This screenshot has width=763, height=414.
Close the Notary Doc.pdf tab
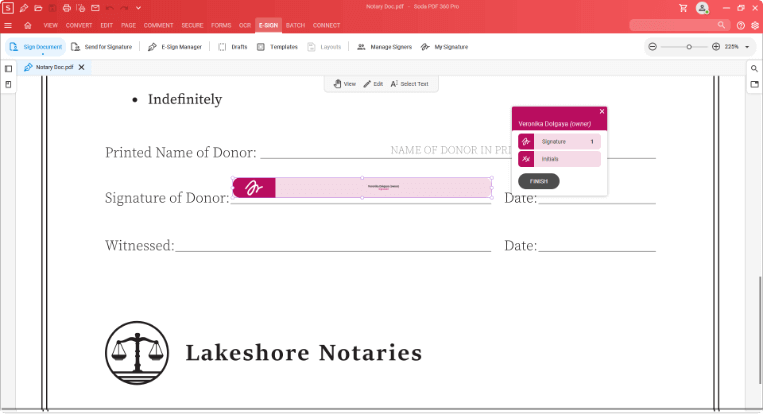coord(81,68)
